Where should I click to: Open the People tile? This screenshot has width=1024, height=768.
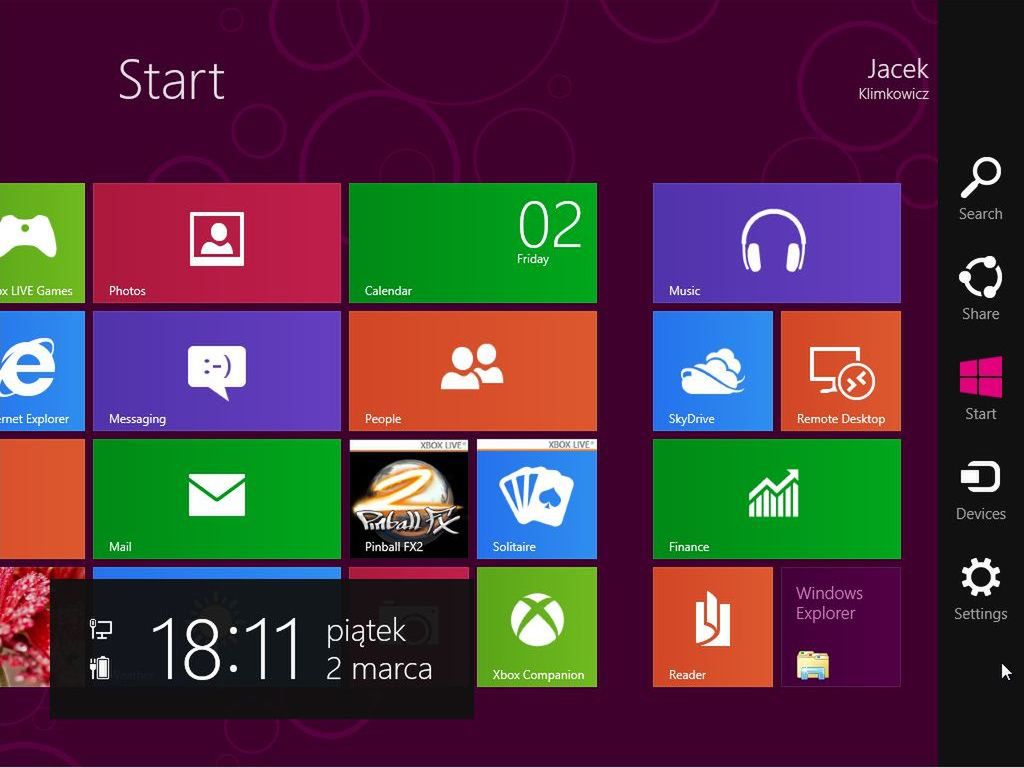coord(473,371)
